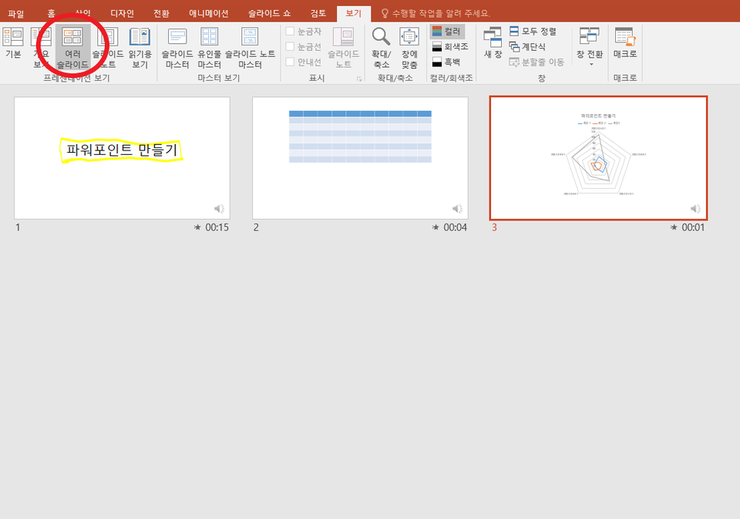The height and width of the screenshot is (519, 740).
Task: Switch to the 홈 home tab
Action: pos(51,13)
